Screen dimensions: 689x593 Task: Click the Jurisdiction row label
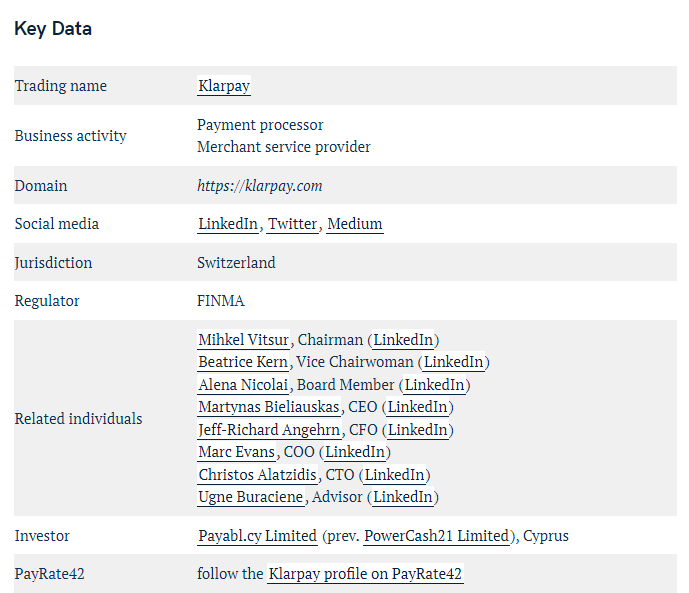pos(53,263)
